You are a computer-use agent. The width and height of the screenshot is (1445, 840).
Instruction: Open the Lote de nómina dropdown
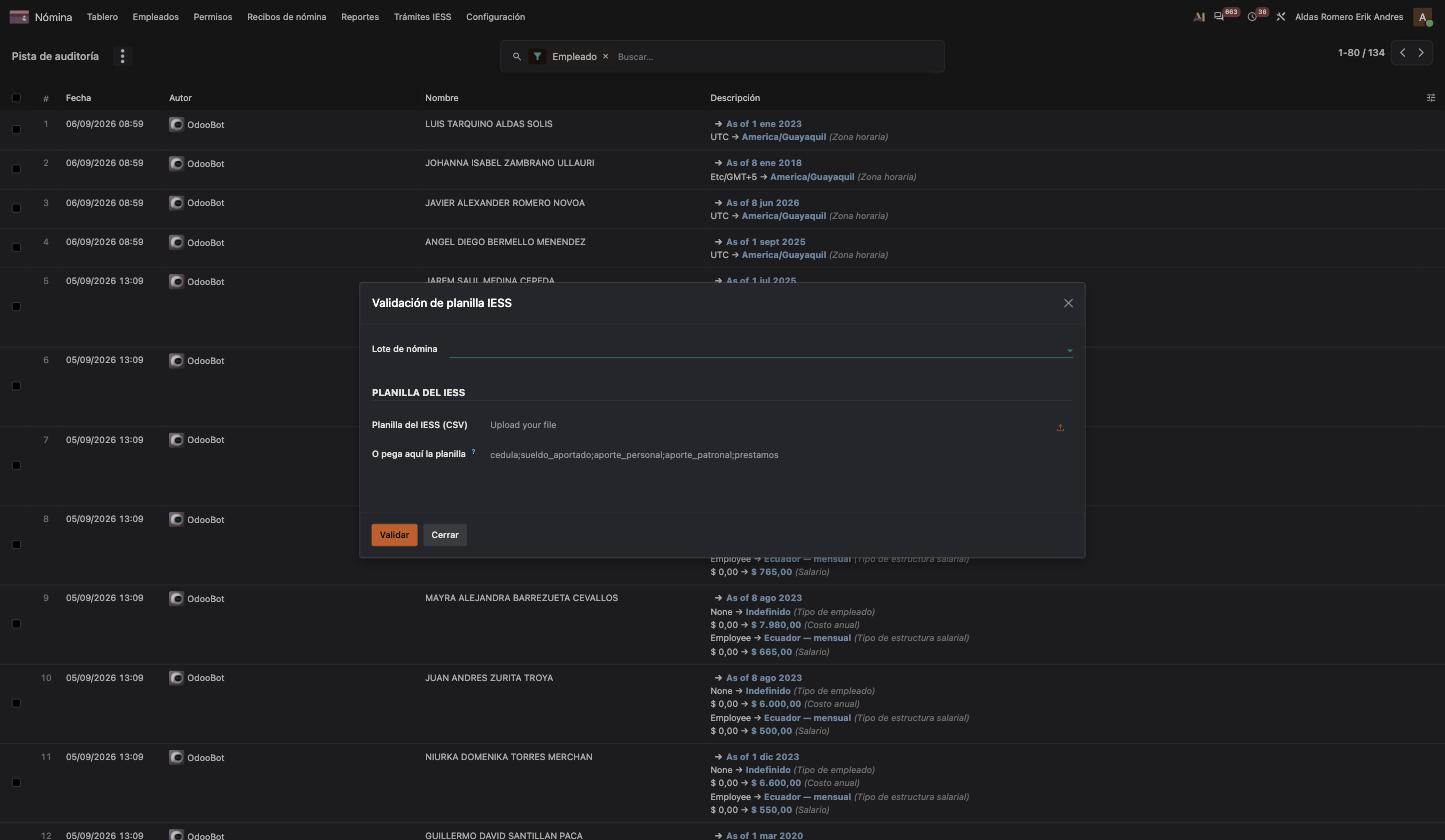pos(761,349)
